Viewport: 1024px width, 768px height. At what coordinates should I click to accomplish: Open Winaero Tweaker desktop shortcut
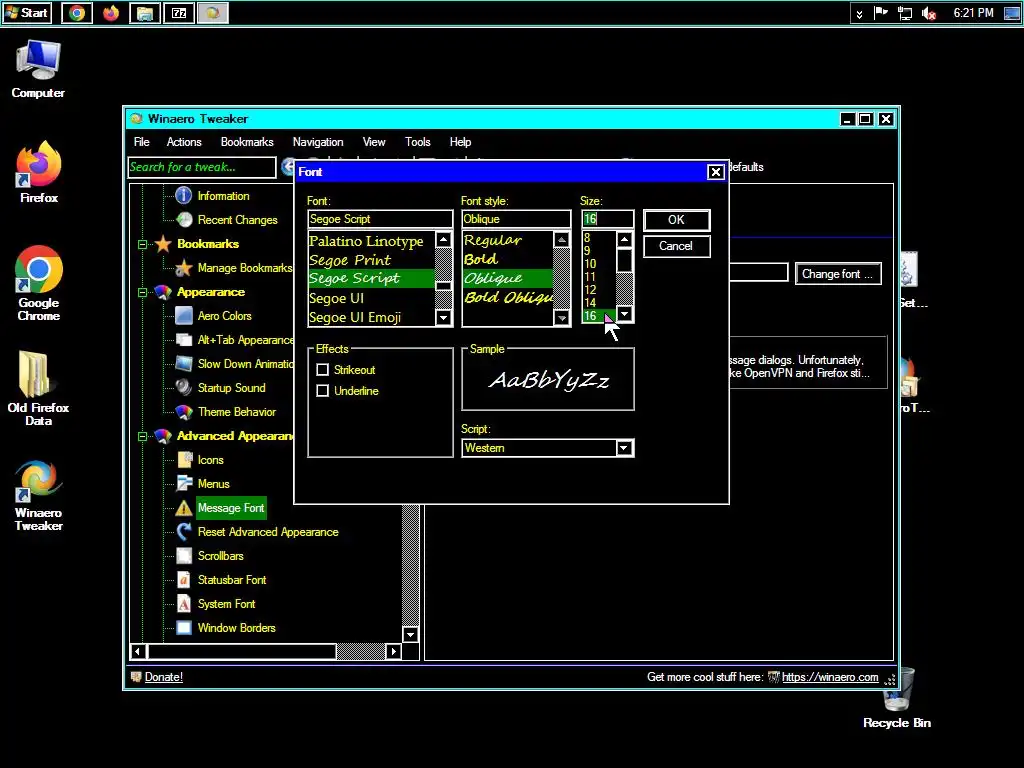coord(39,495)
